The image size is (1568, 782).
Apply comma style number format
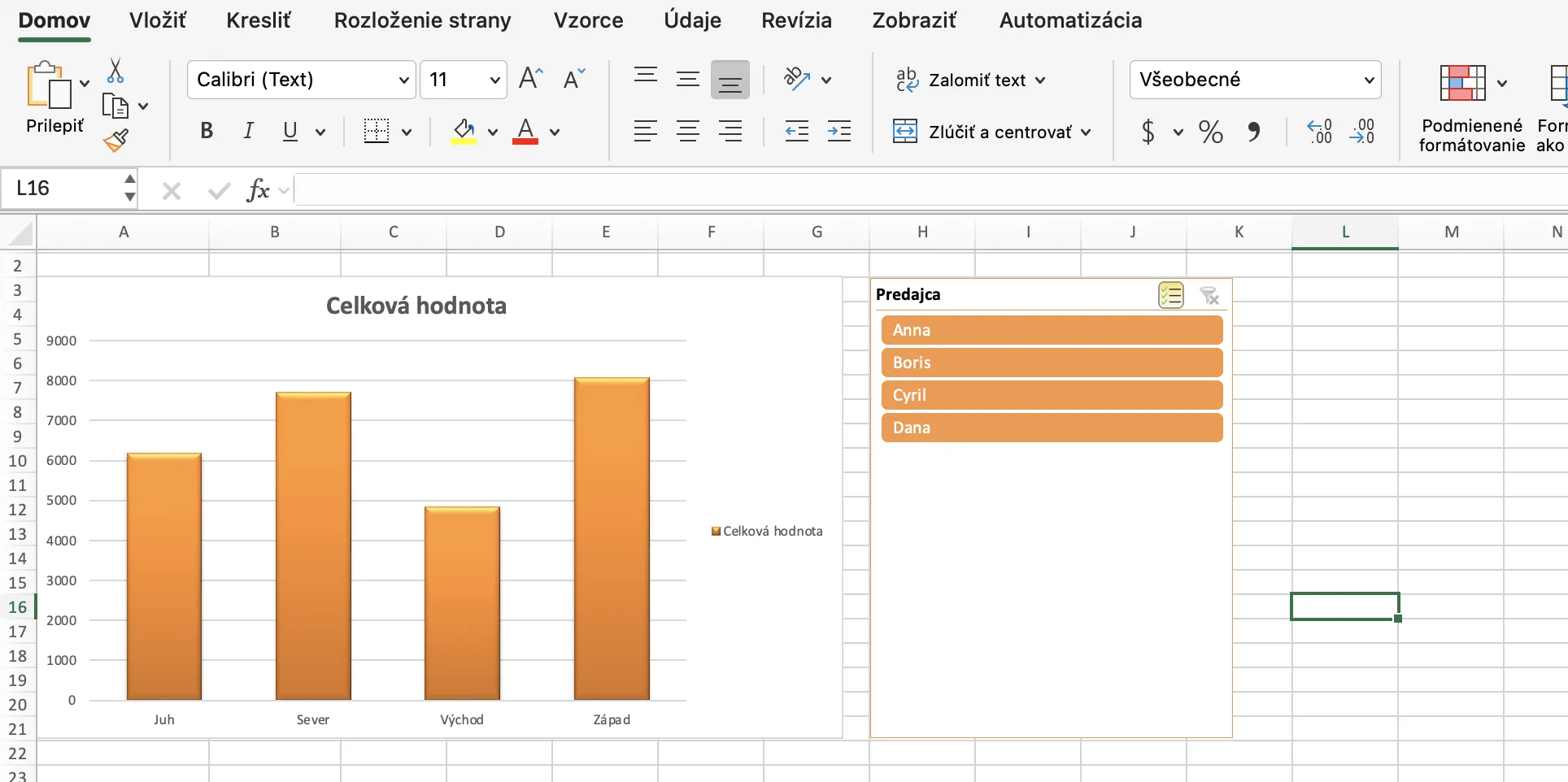coord(1253,132)
